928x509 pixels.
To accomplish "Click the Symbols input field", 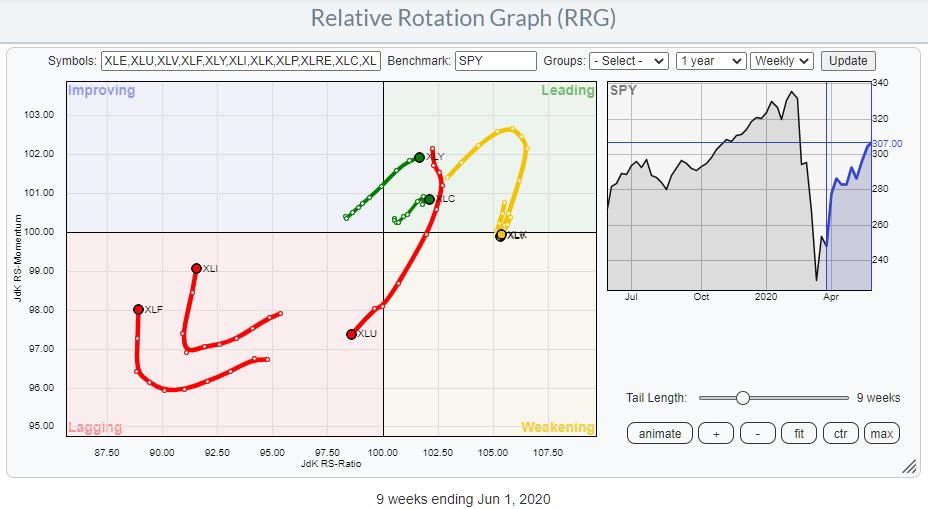I will point(240,61).
